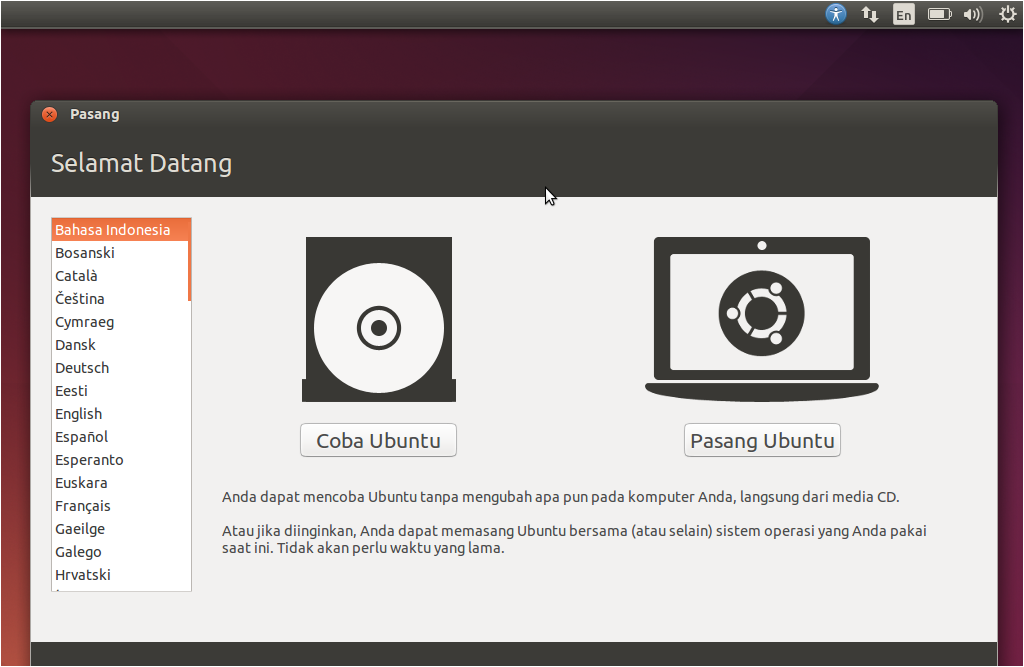
Task: Click the Coba Ubuntu button
Action: (x=378, y=440)
